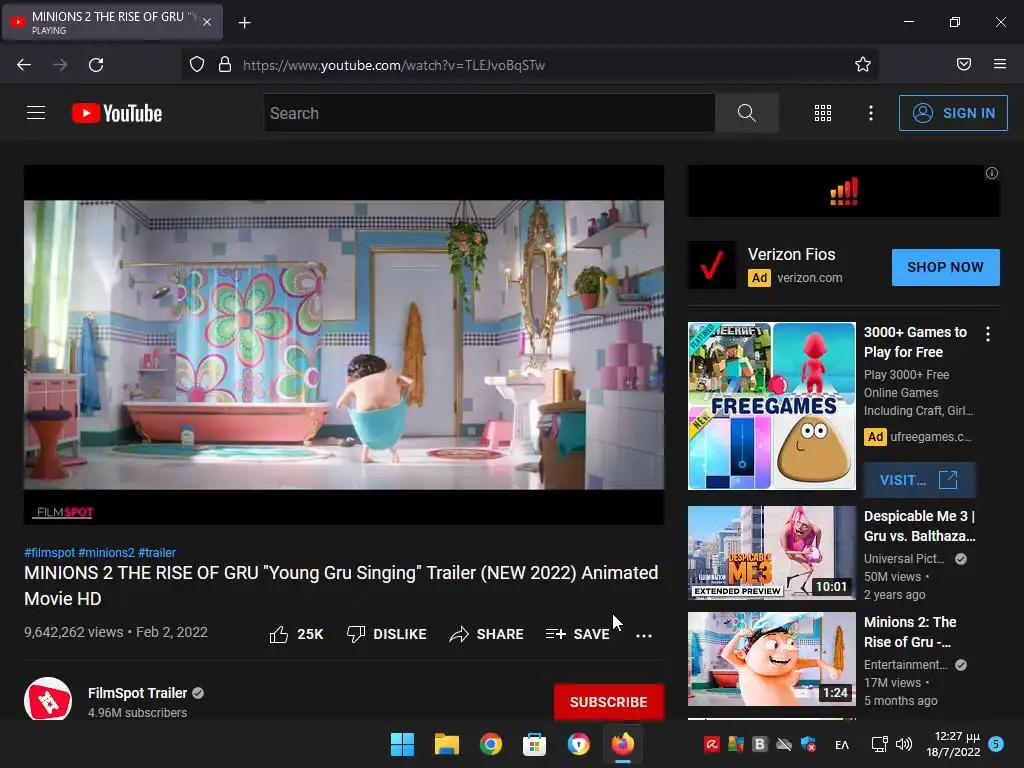Open the notification count badge
Image resolution: width=1024 pixels, height=768 pixels.
click(x=996, y=744)
